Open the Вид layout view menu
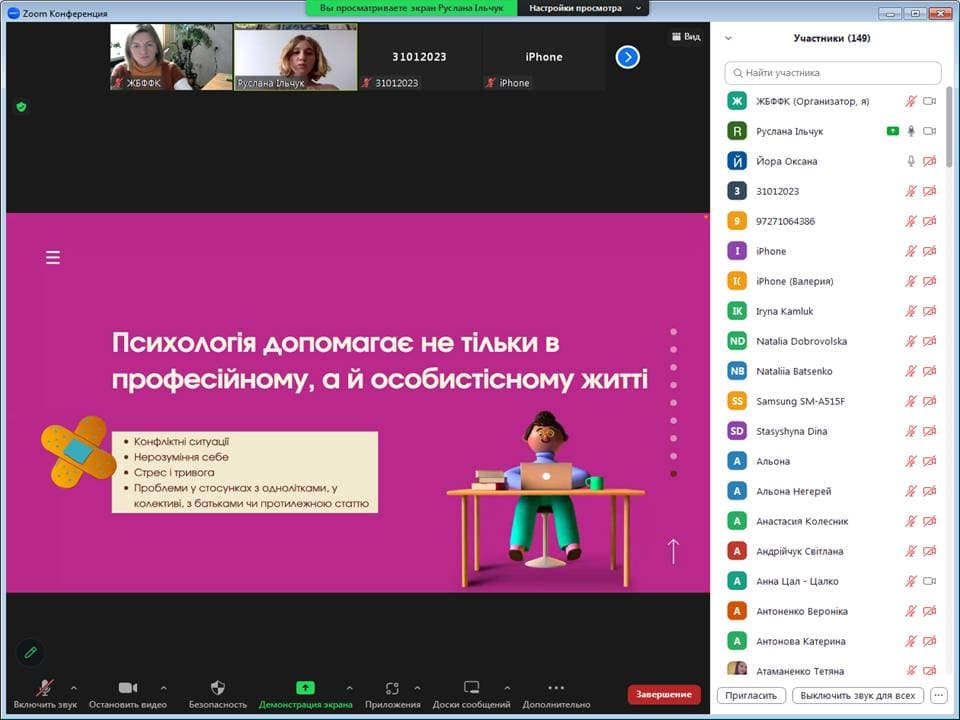This screenshot has width=960, height=720. pyautogui.click(x=686, y=37)
